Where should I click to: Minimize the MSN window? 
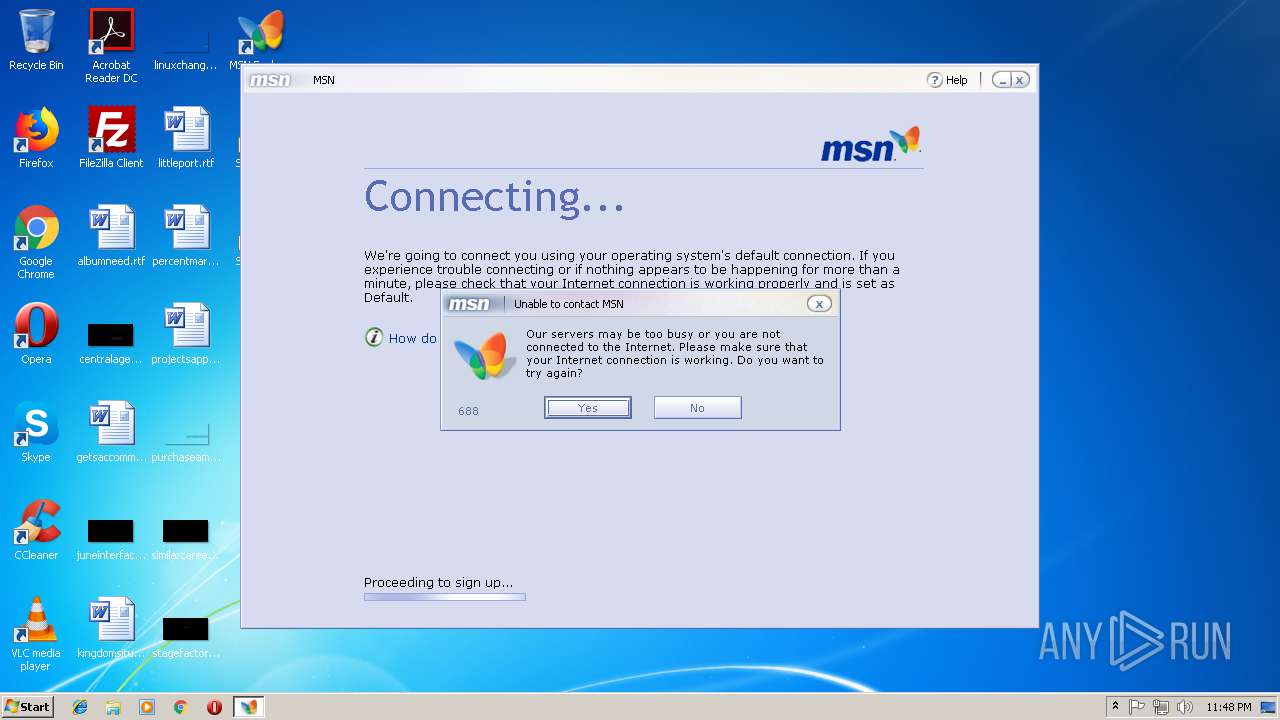(1001, 80)
